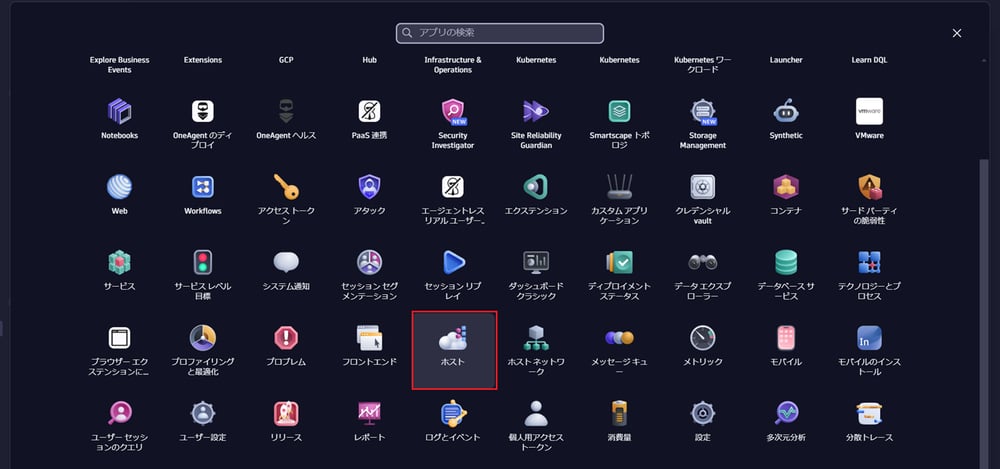Image resolution: width=1000 pixels, height=469 pixels.
Task: Open the サービス app
Action: pyautogui.click(x=119, y=272)
